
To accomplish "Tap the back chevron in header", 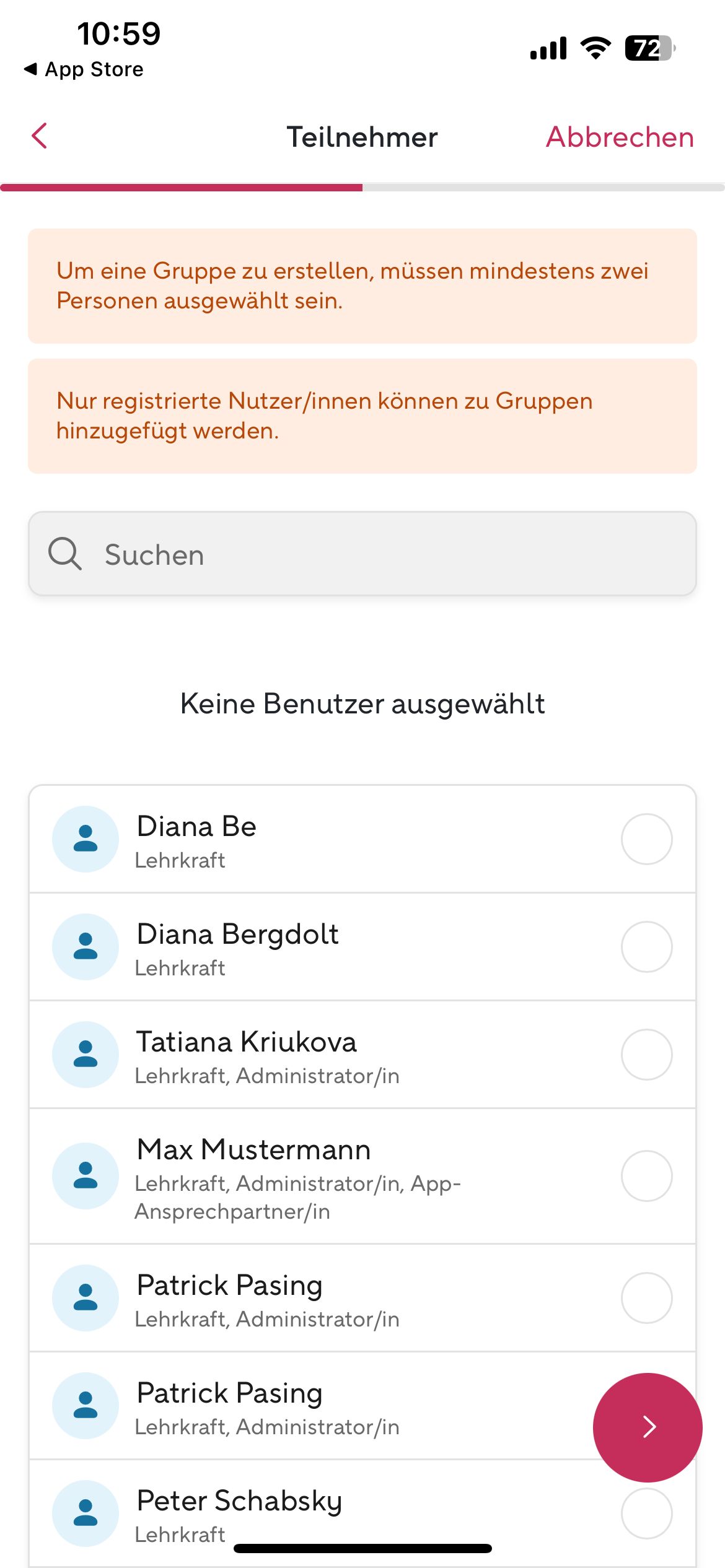I will click(40, 136).
